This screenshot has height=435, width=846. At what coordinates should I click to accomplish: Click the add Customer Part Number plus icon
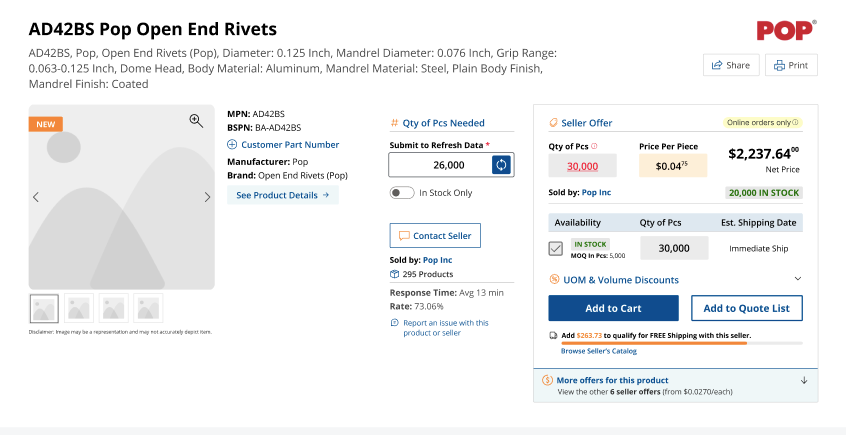[x=232, y=145]
